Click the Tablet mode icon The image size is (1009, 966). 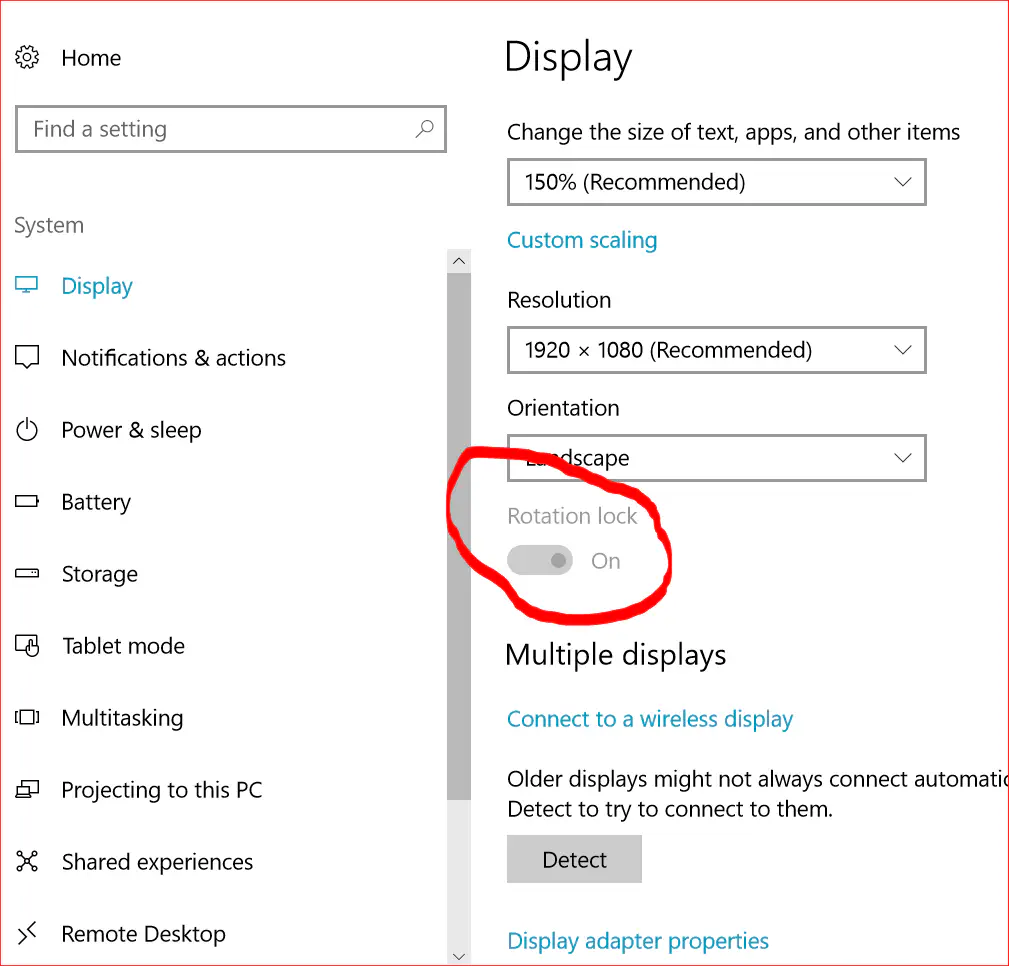point(27,646)
